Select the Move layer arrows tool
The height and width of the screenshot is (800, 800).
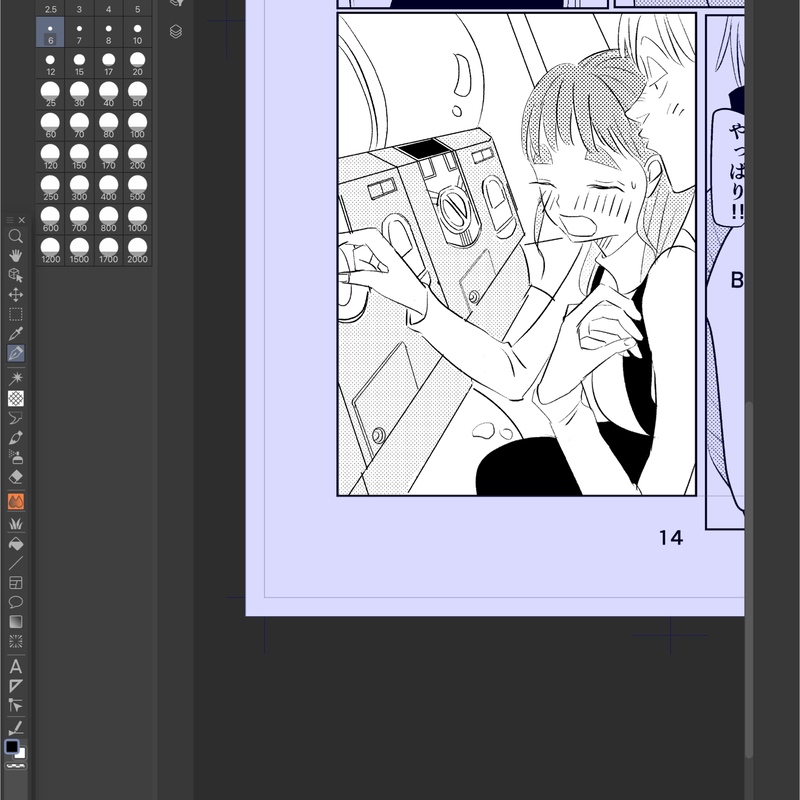point(16,294)
